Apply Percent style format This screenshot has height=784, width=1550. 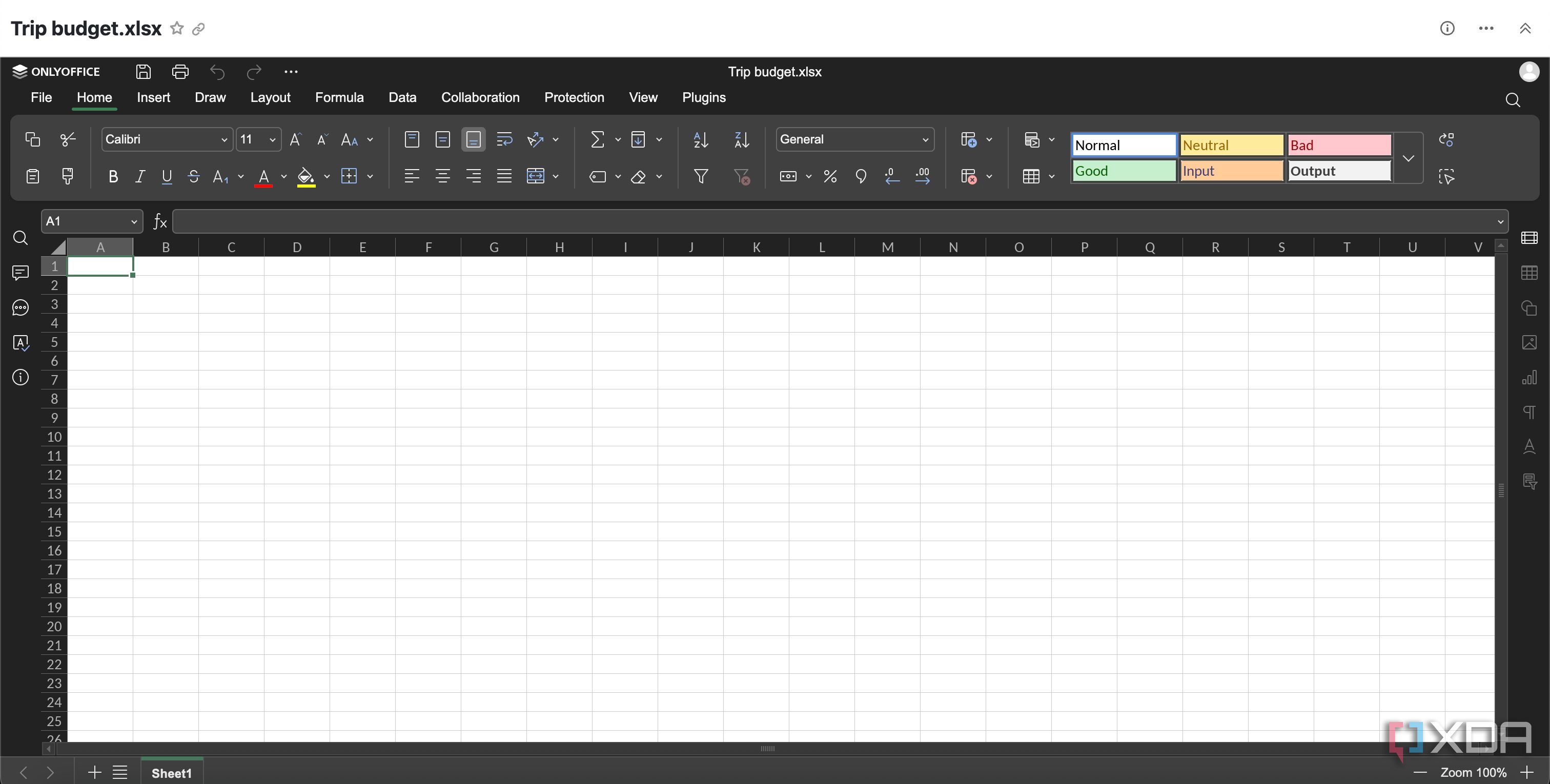click(830, 176)
